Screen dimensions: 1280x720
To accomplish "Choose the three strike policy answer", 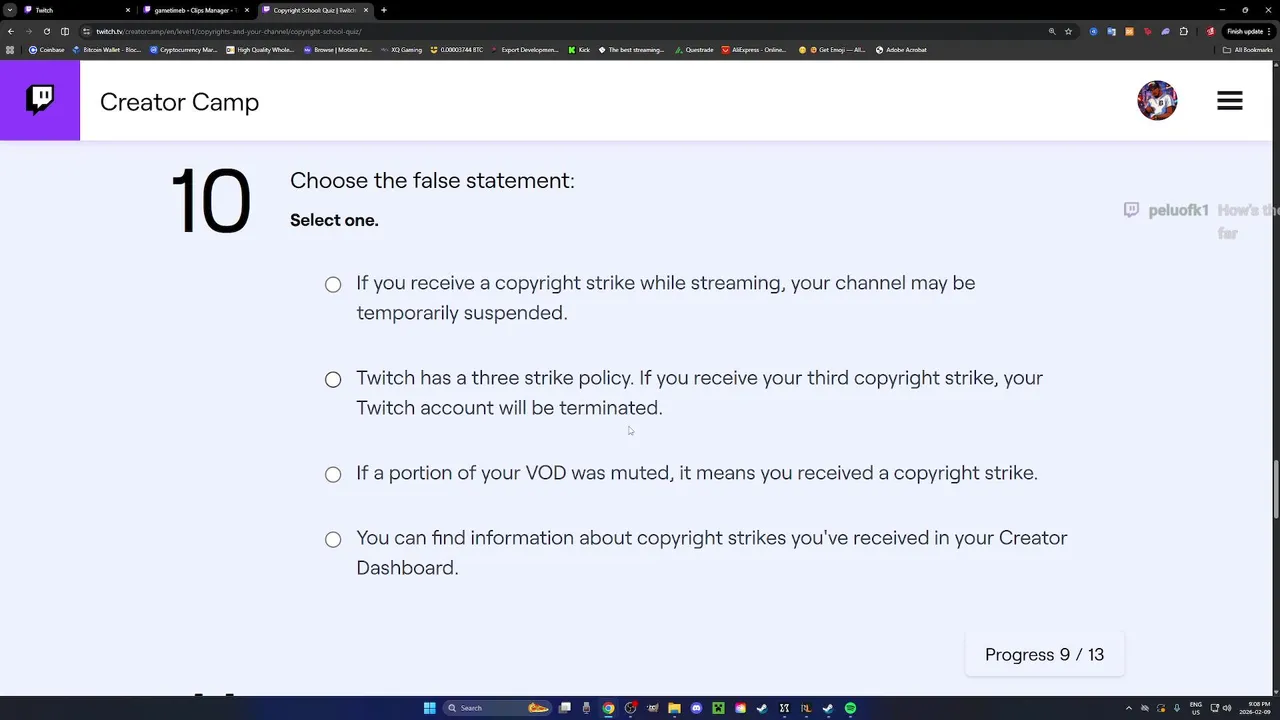I will click(x=333, y=380).
